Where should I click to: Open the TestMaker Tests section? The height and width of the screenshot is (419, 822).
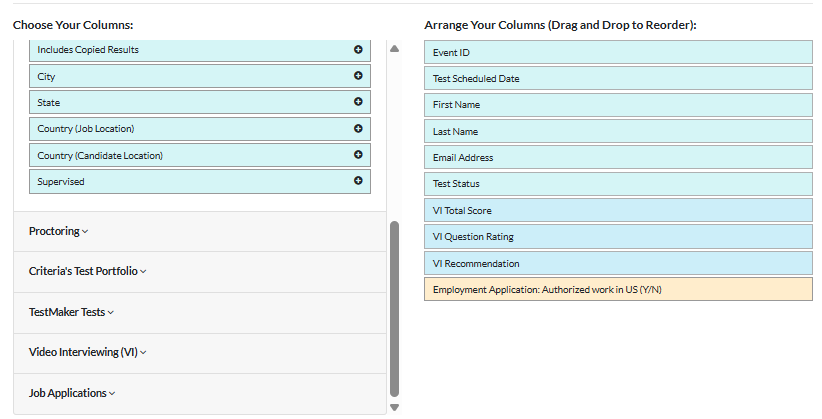[x=71, y=312]
